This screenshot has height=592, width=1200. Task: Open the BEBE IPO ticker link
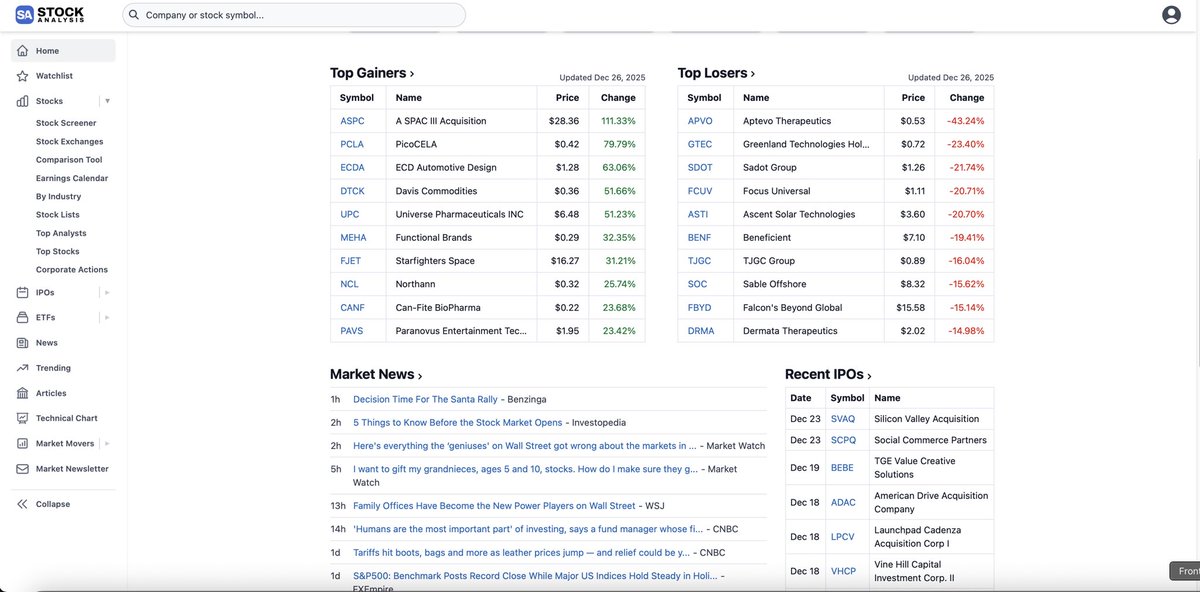click(842, 468)
